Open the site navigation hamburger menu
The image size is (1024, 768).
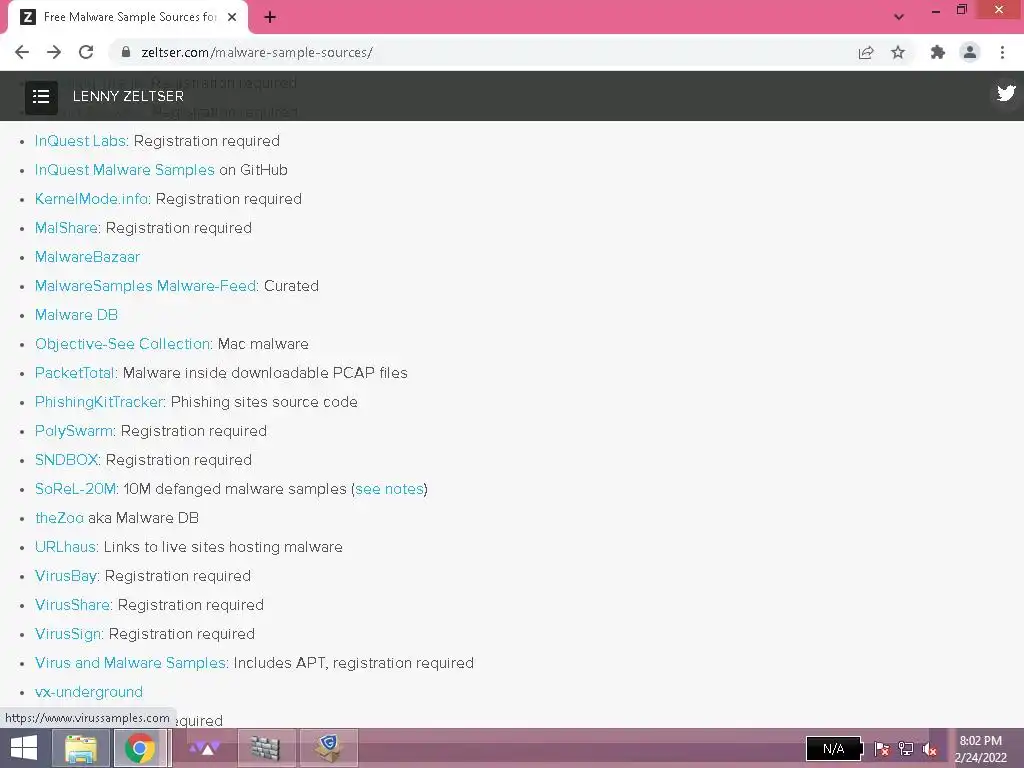(x=41, y=97)
